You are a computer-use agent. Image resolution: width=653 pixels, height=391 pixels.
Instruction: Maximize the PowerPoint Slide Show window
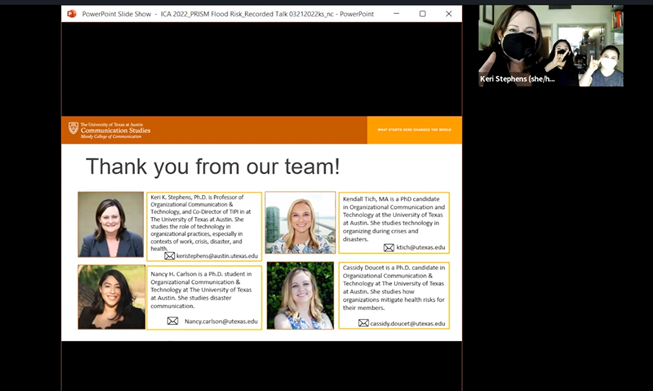422,14
